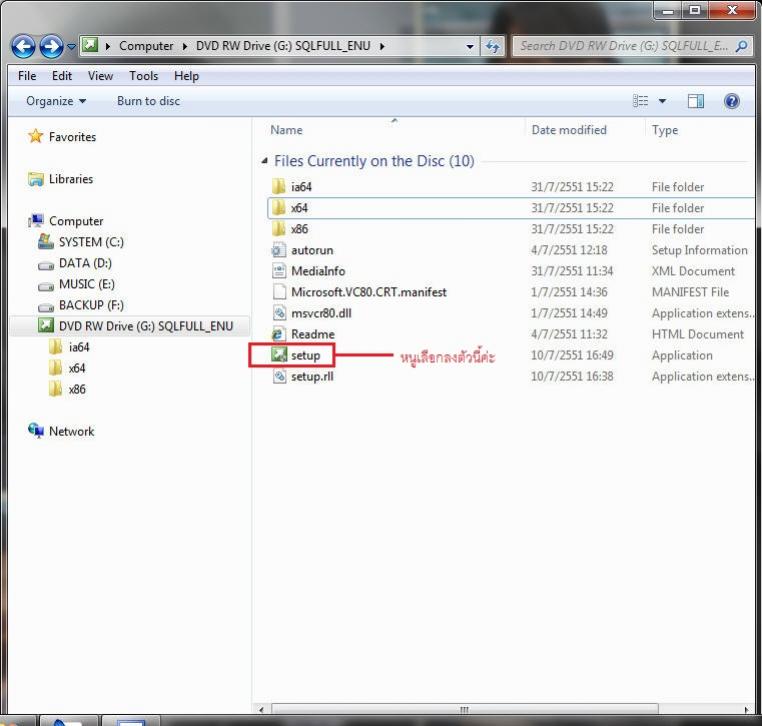Go forward with the Forward arrow button
762x726 pixels.
[51, 47]
